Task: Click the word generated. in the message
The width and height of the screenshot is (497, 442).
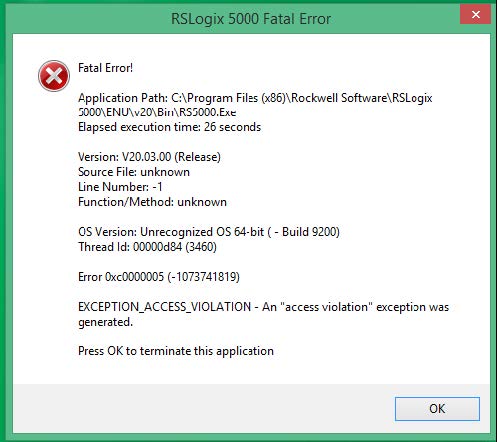Action: [x=105, y=322]
